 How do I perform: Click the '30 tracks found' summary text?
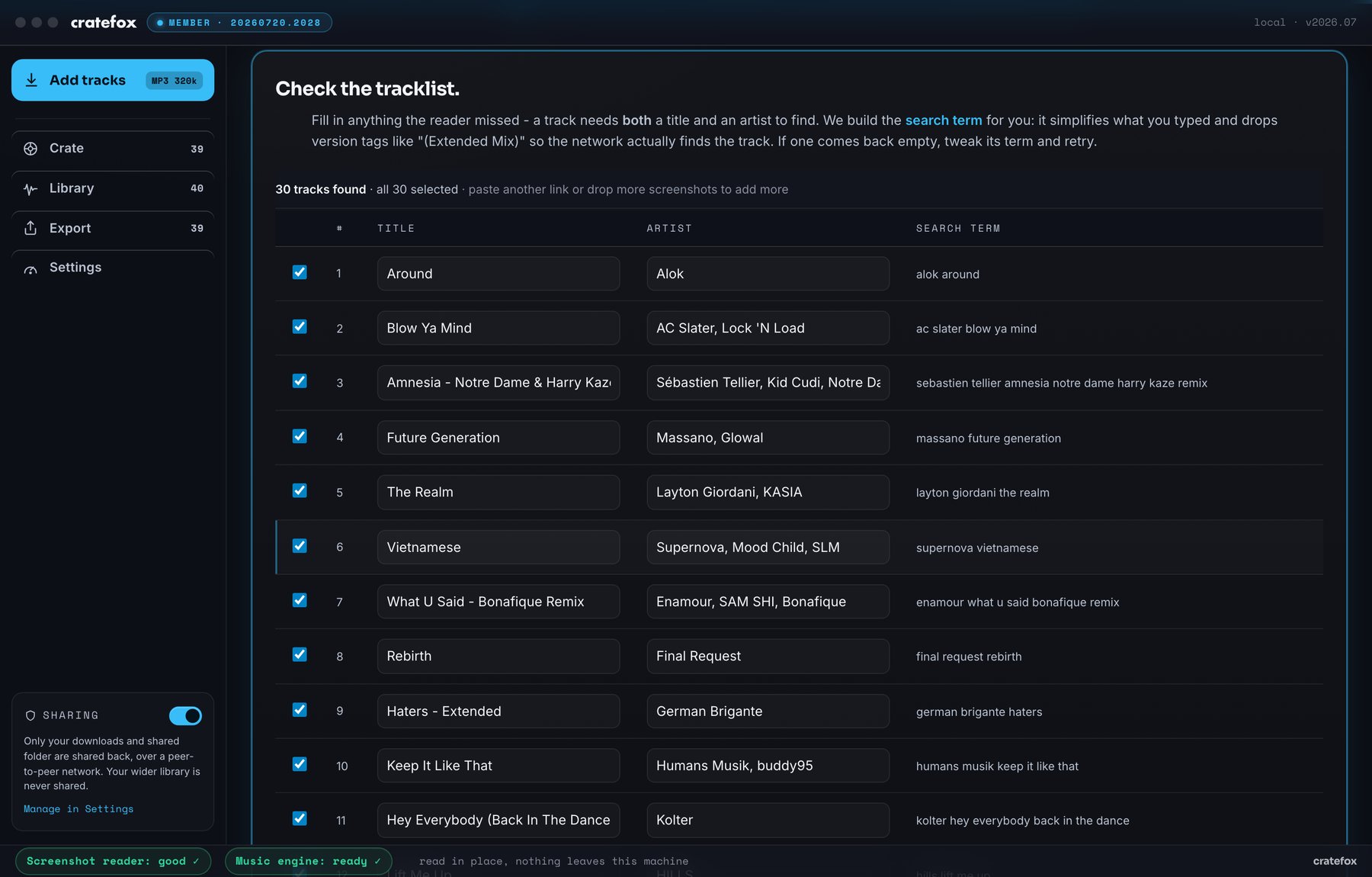pos(320,189)
